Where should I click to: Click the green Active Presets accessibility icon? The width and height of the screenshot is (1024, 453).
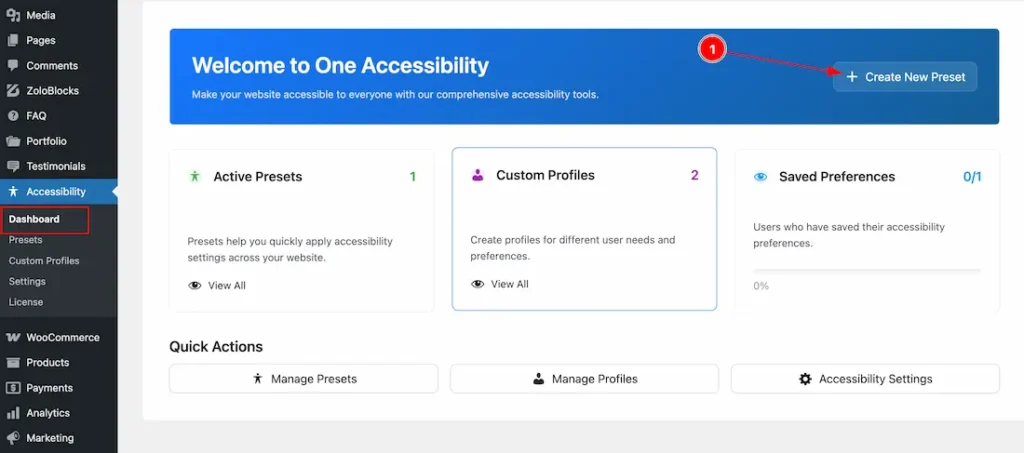point(195,177)
